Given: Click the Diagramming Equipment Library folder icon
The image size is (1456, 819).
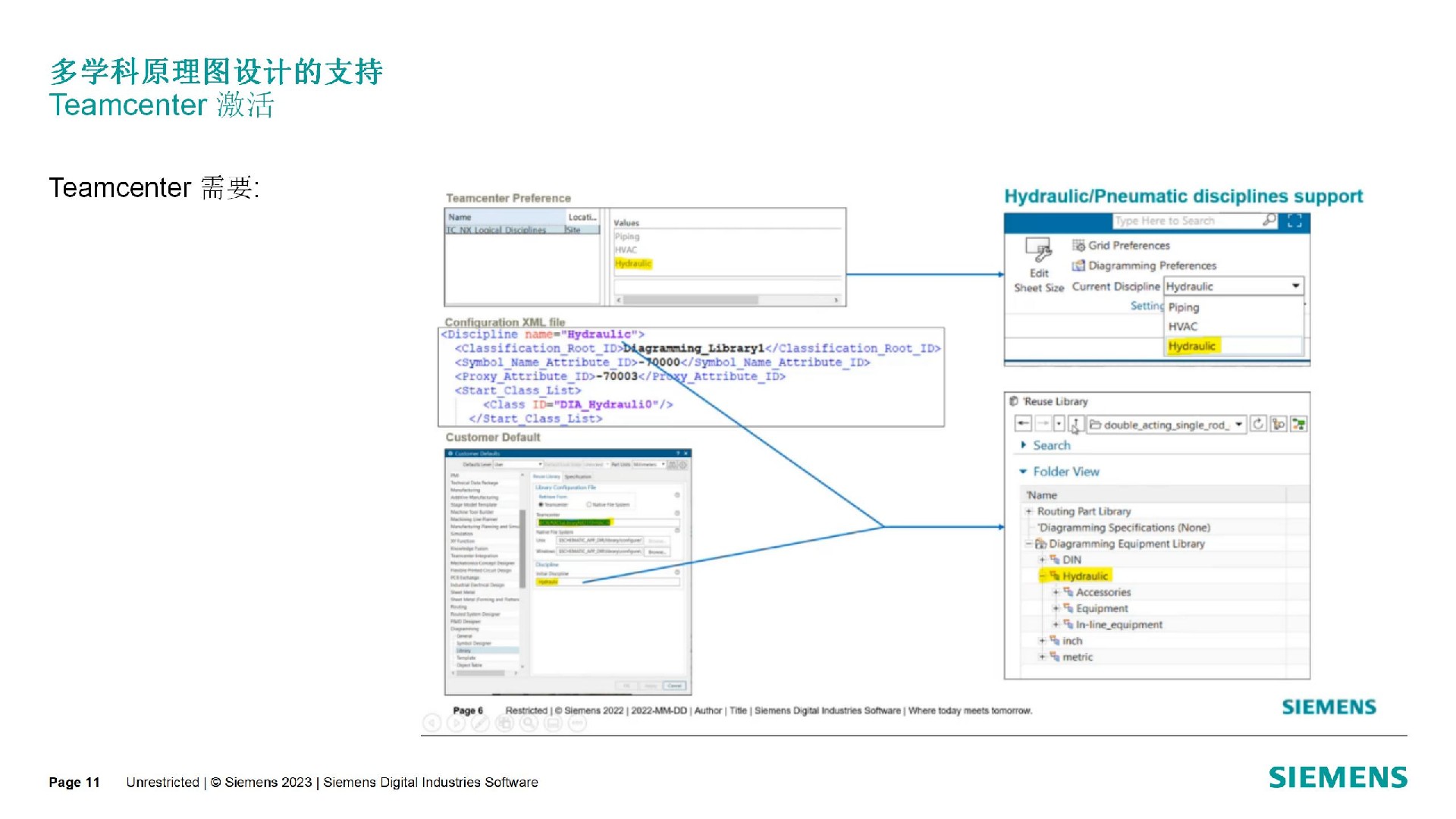Looking at the screenshot, I should 1041,544.
